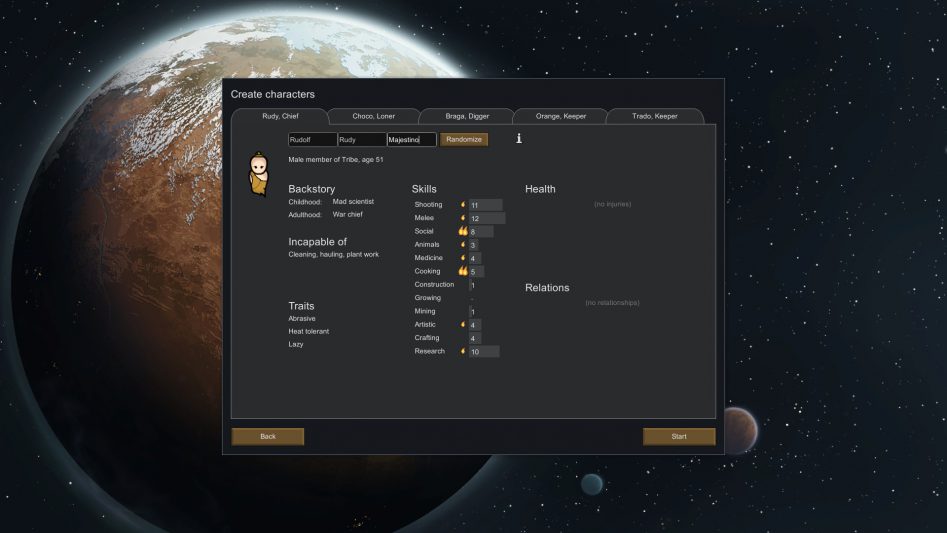Click the colonist portrait of Rudy

[259, 174]
